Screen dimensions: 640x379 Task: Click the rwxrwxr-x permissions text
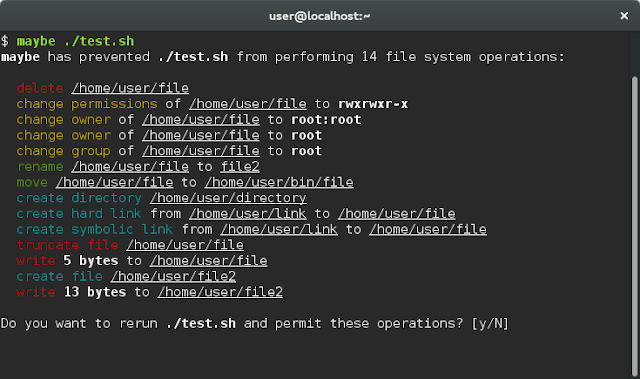pyautogui.click(x=373, y=104)
